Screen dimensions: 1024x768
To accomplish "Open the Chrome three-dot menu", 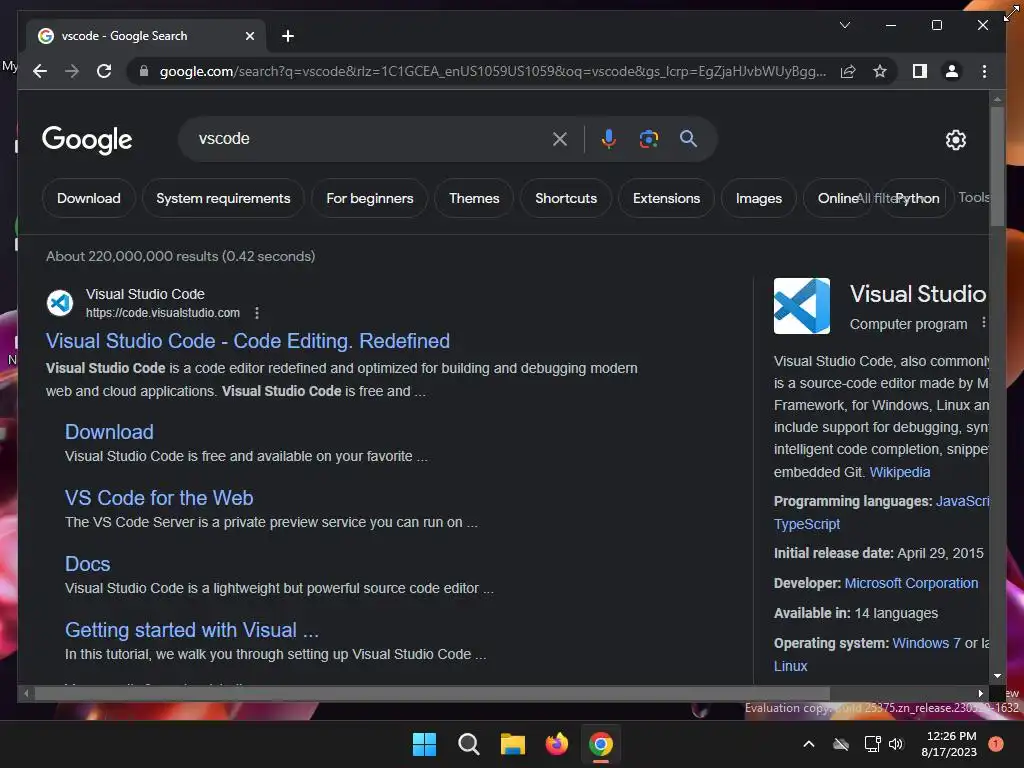I will tap(984, 71).
